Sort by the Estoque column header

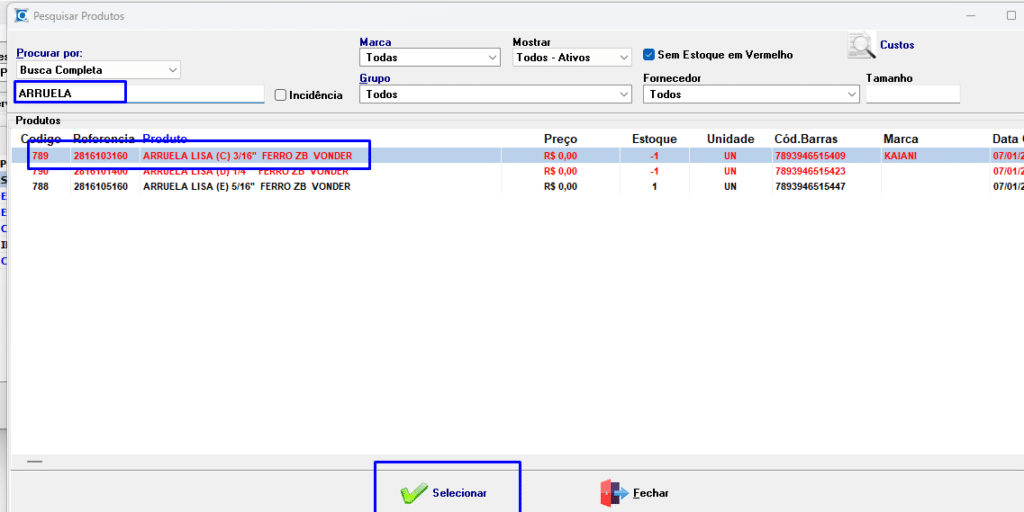(654, 139)
